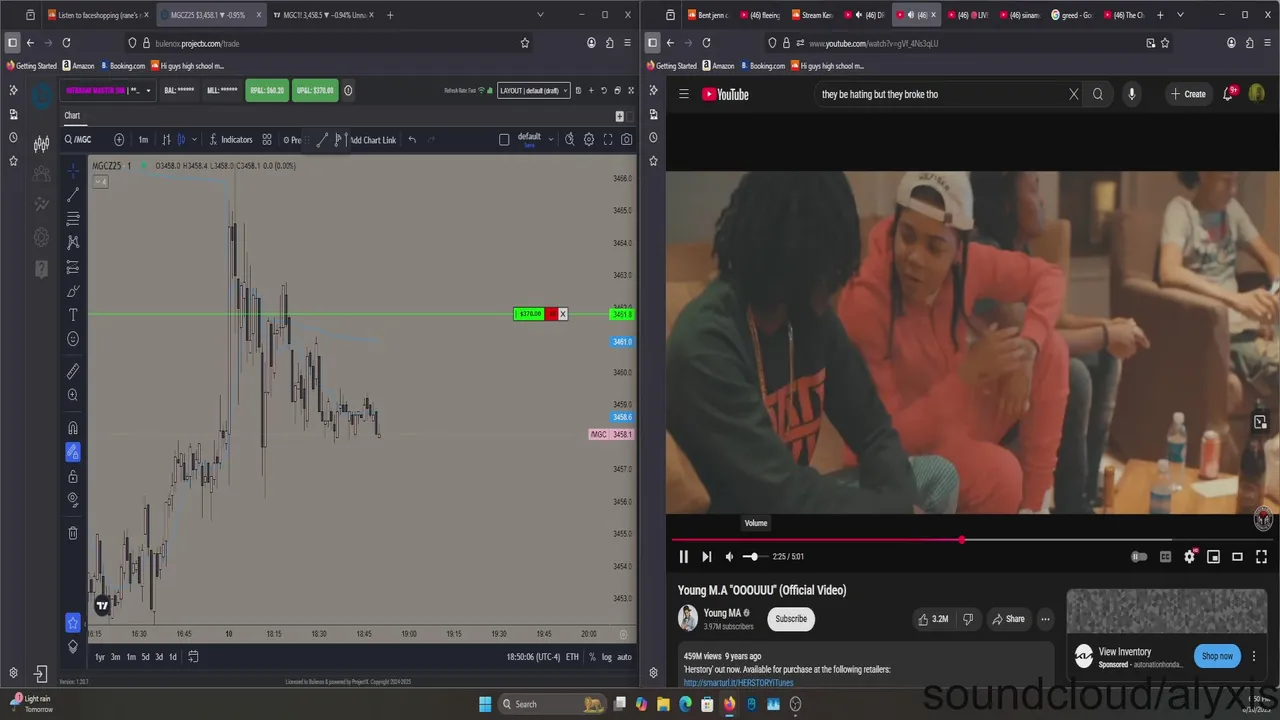Toggle lock all drawing tools
This screenshot has height=720, width=1280.
[73, 476]
